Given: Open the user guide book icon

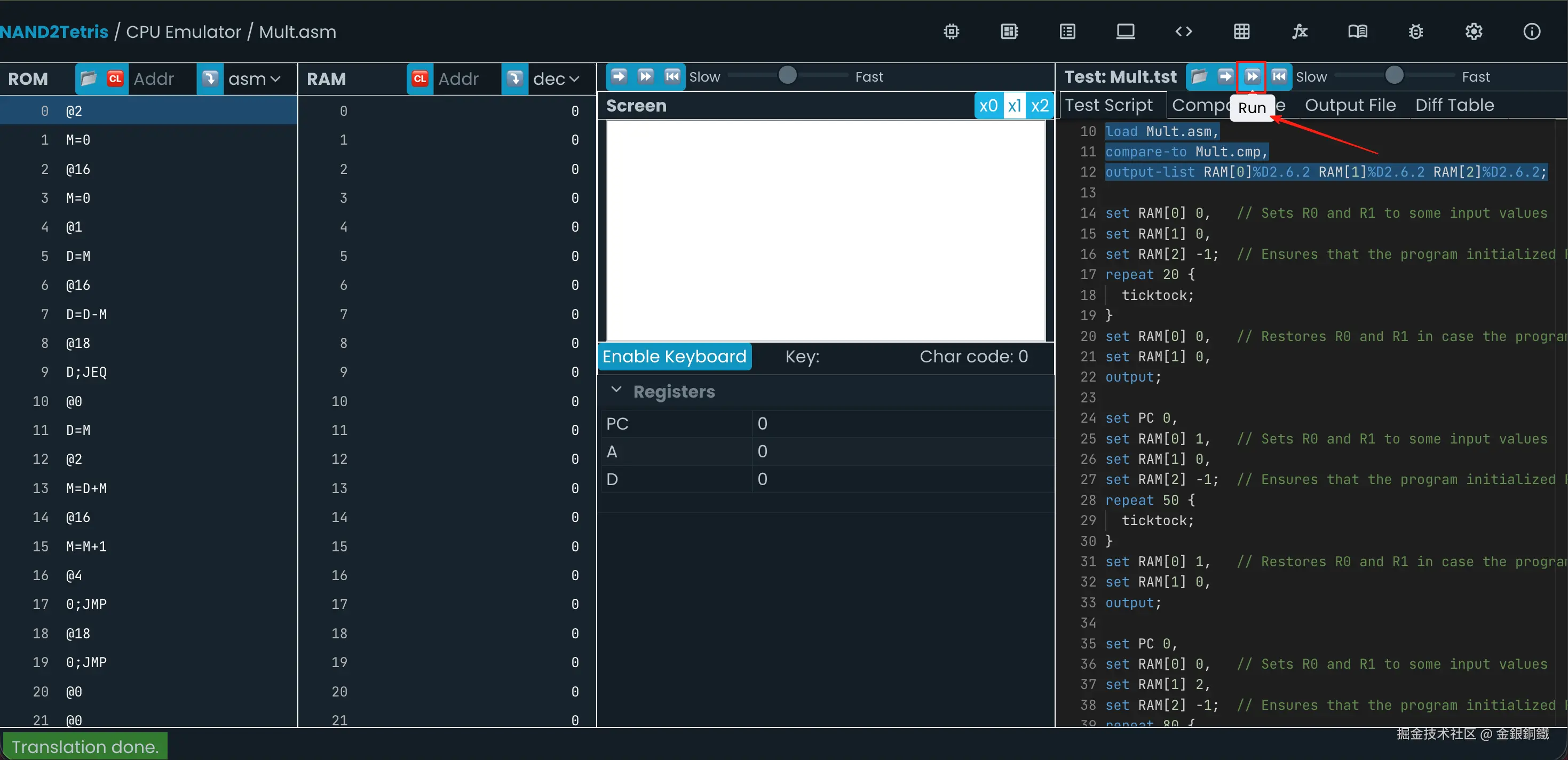Looking at the screenshot, I should point(1357,31).
